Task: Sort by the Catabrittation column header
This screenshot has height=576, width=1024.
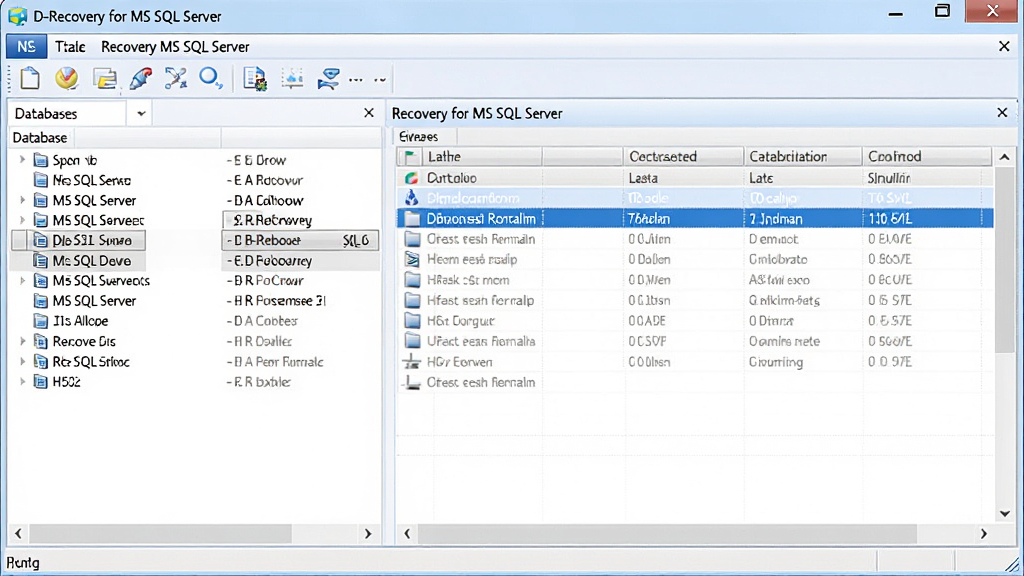Action: (x=803, y=157)
